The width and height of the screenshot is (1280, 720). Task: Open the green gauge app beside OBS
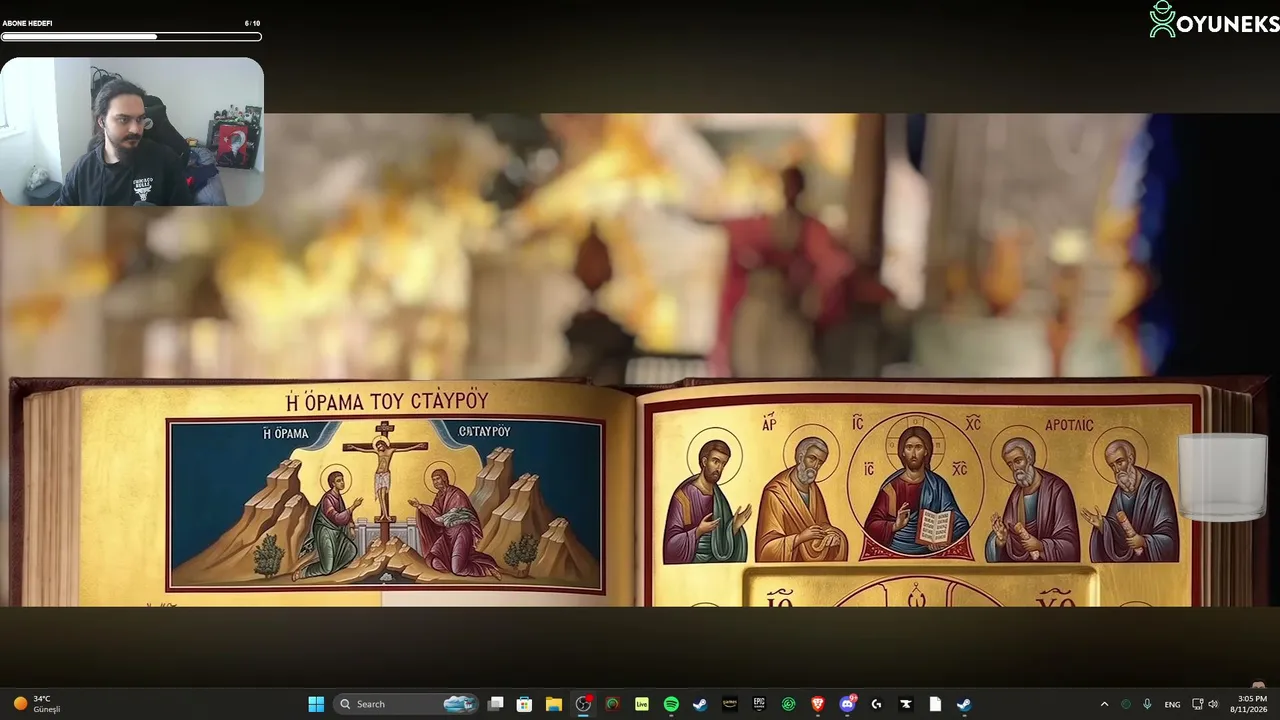(612, 704)
